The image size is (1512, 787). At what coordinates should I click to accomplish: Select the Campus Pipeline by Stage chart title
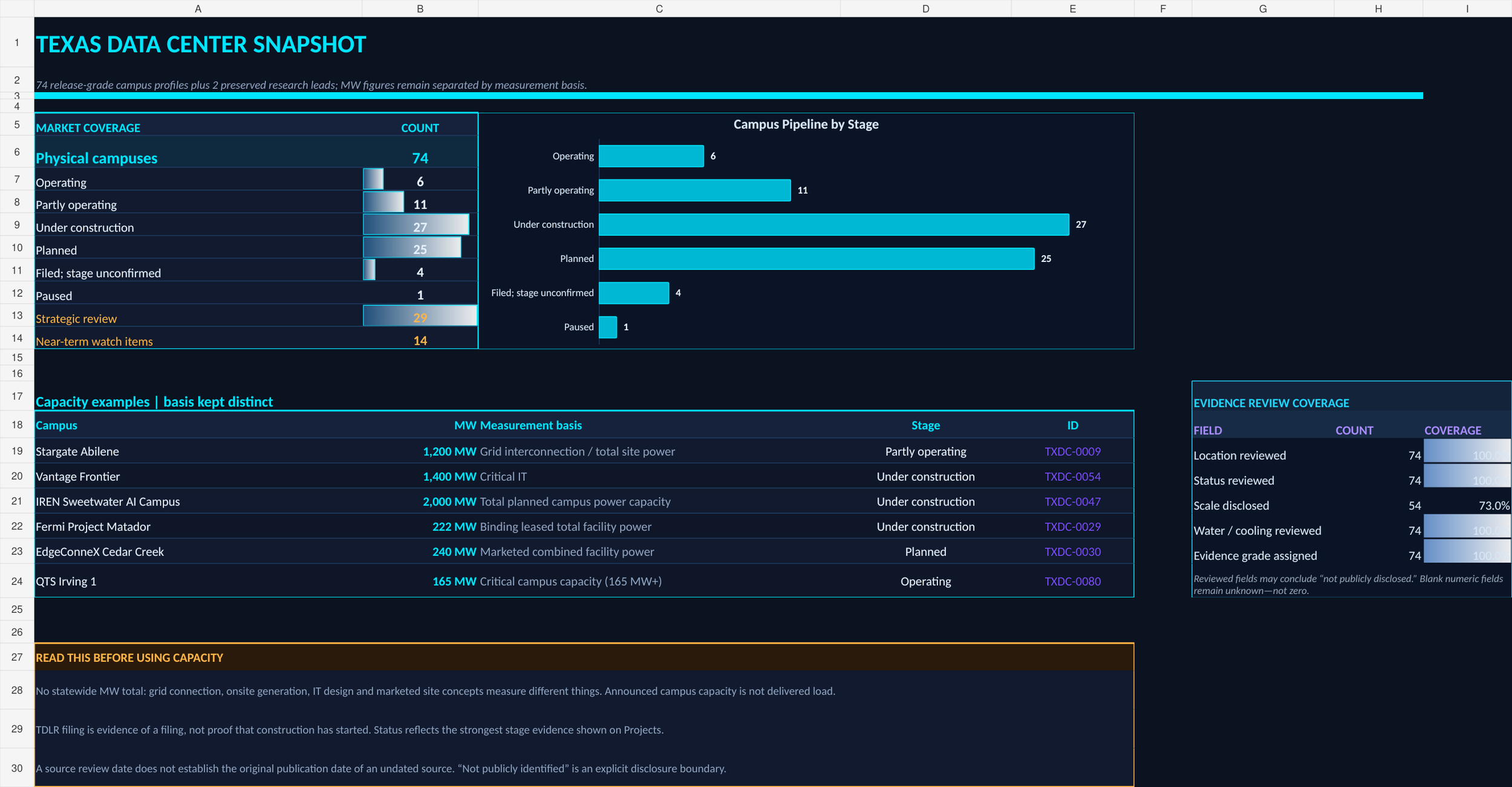coord(806,124)
